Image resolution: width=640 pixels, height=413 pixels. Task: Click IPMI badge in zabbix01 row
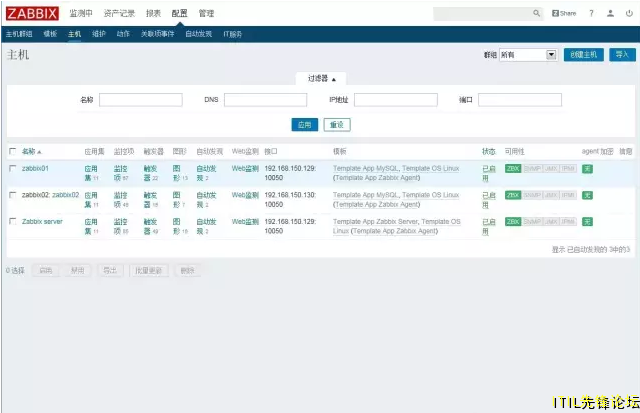pos(568,169)
